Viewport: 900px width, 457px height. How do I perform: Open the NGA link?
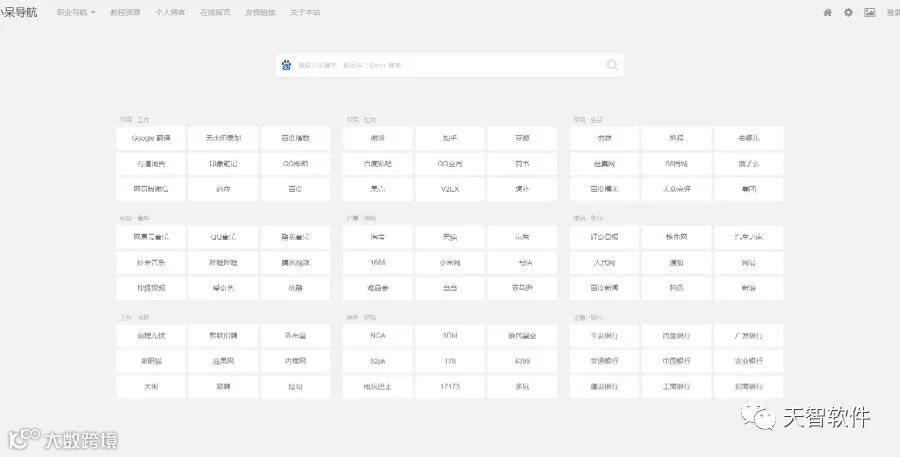tap(378, 336)
